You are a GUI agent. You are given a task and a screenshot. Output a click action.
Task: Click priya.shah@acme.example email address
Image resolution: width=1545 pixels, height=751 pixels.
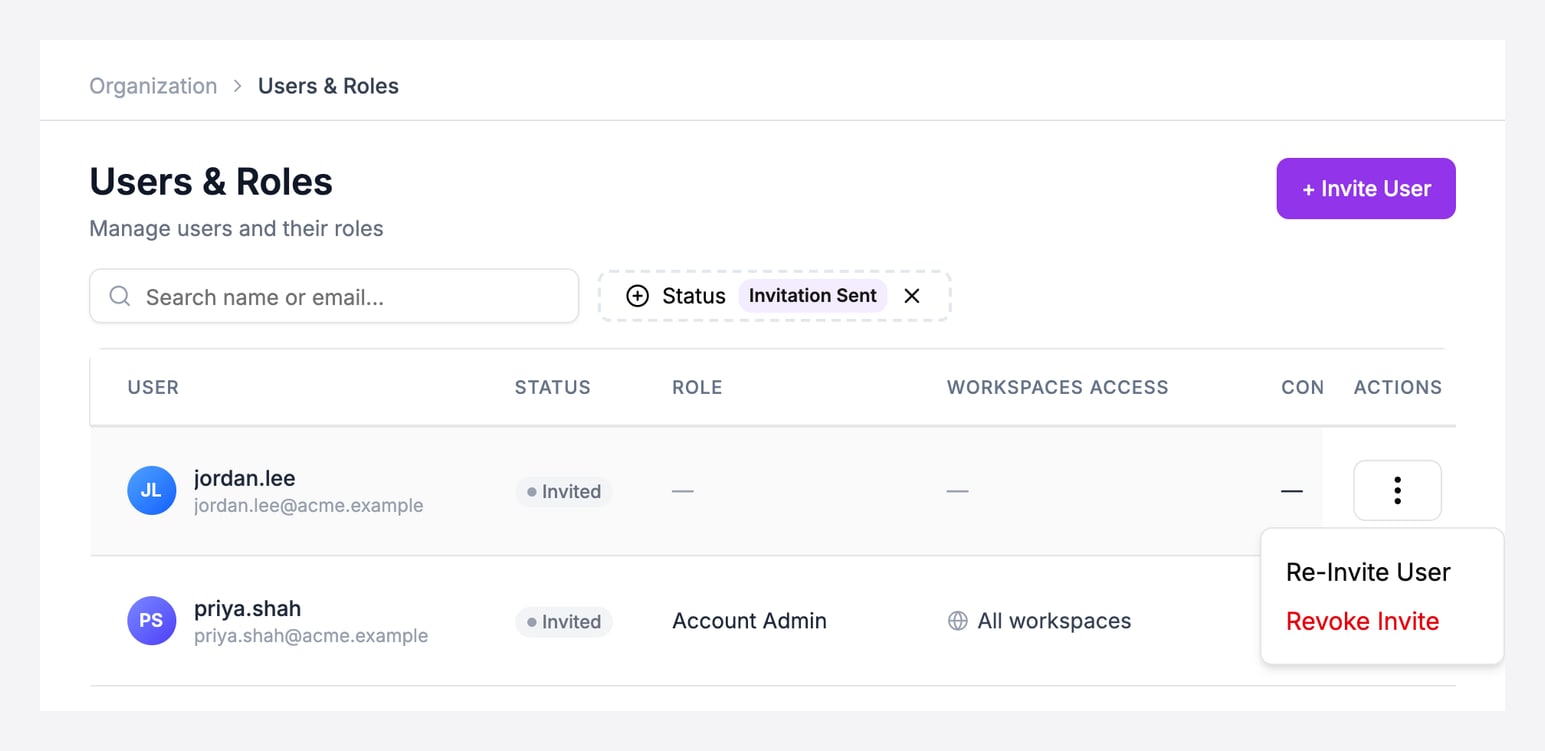point(311,636)
